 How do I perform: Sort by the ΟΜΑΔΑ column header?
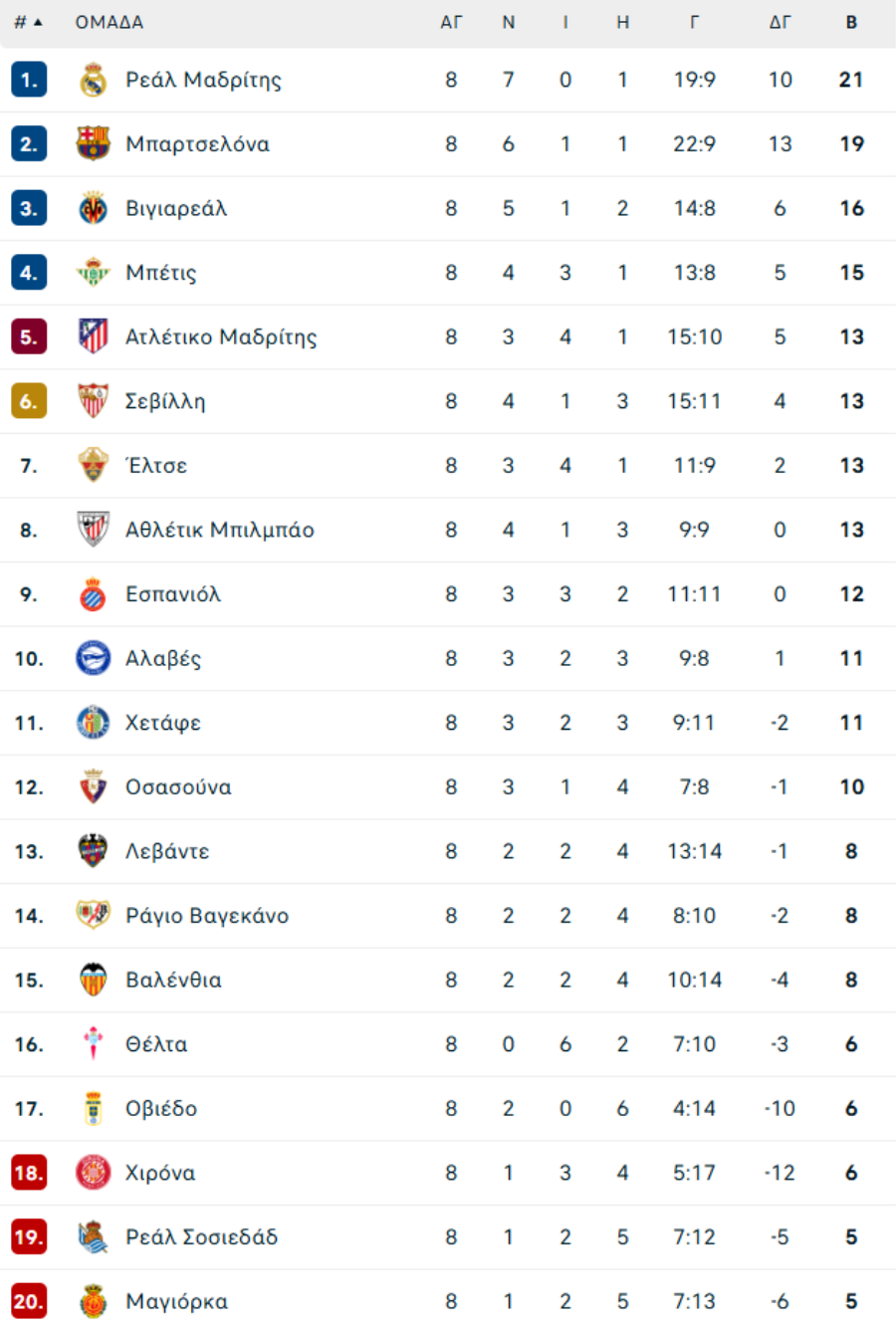coord(110,22)
